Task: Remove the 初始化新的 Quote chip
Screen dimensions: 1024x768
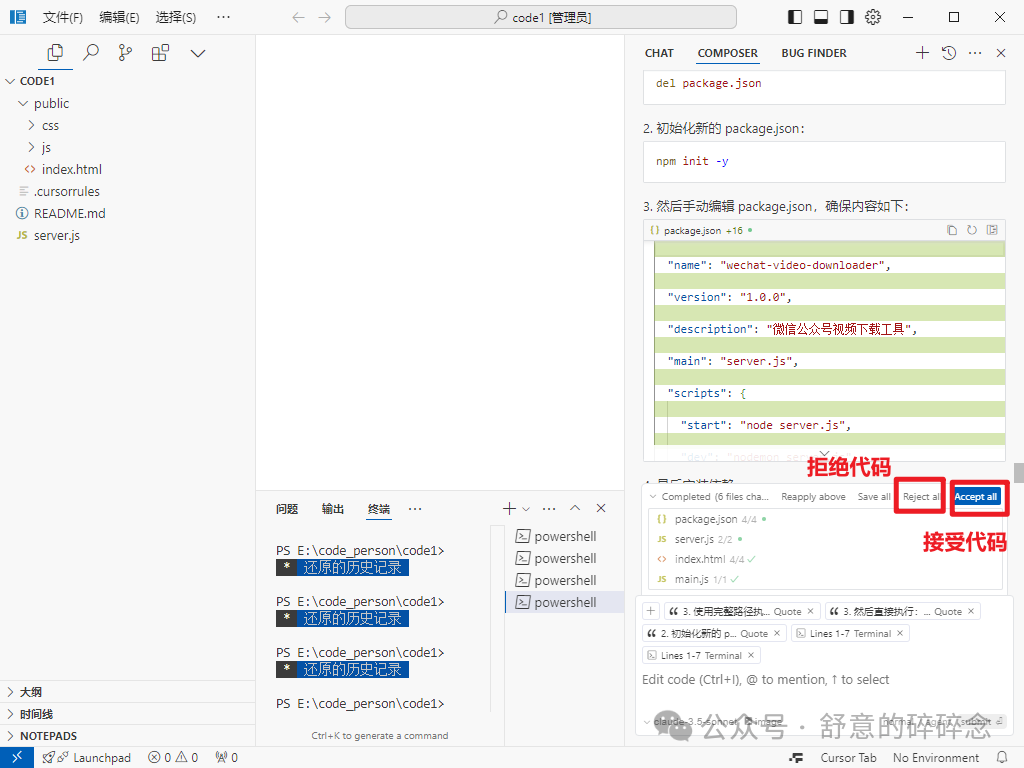Action: click(x=777, y=633)
